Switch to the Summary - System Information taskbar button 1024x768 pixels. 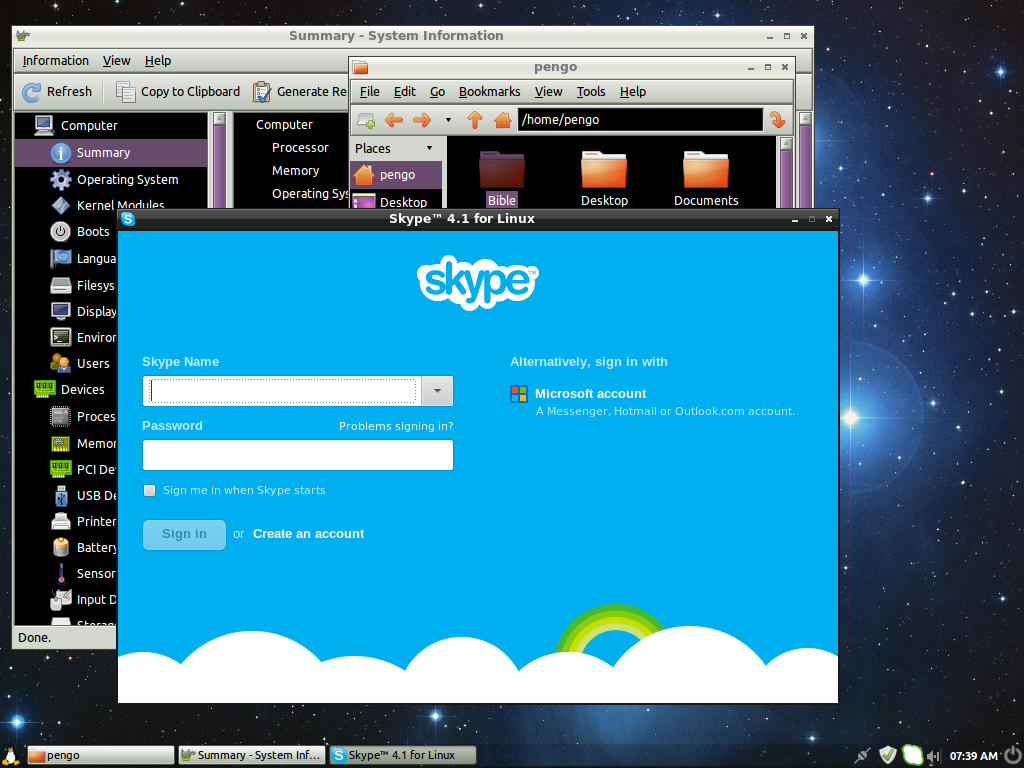pyautogui.click(x=252, y=756)
